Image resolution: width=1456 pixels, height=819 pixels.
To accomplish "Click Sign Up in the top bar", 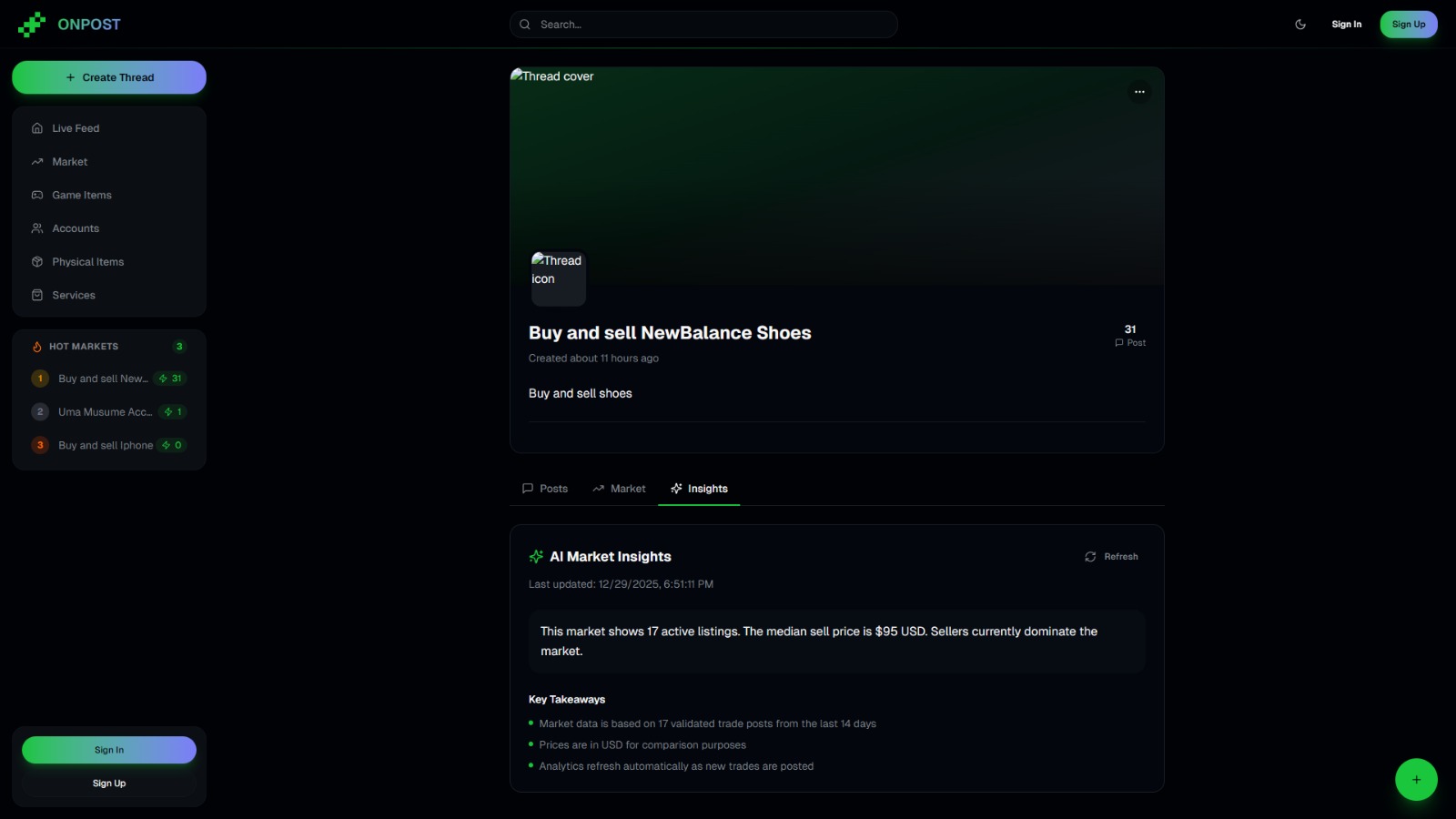I will [x=1409, y=25].
